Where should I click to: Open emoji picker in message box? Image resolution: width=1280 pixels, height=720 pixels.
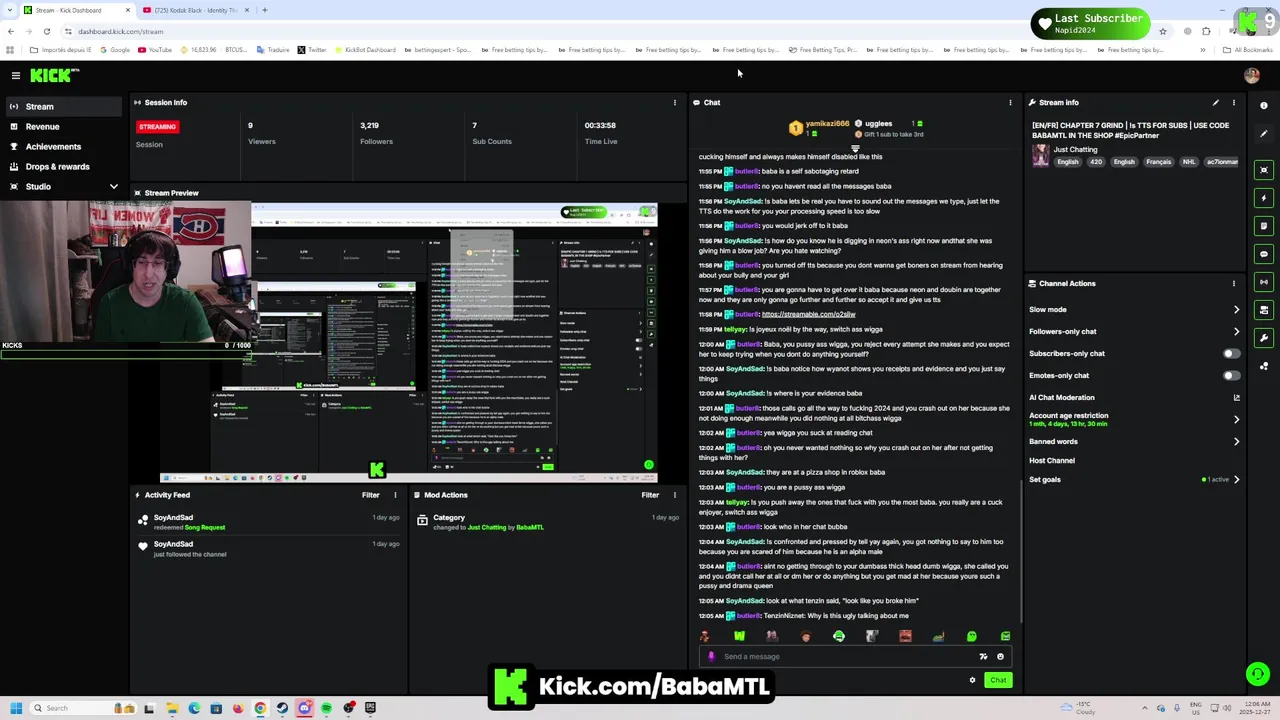1000,657
